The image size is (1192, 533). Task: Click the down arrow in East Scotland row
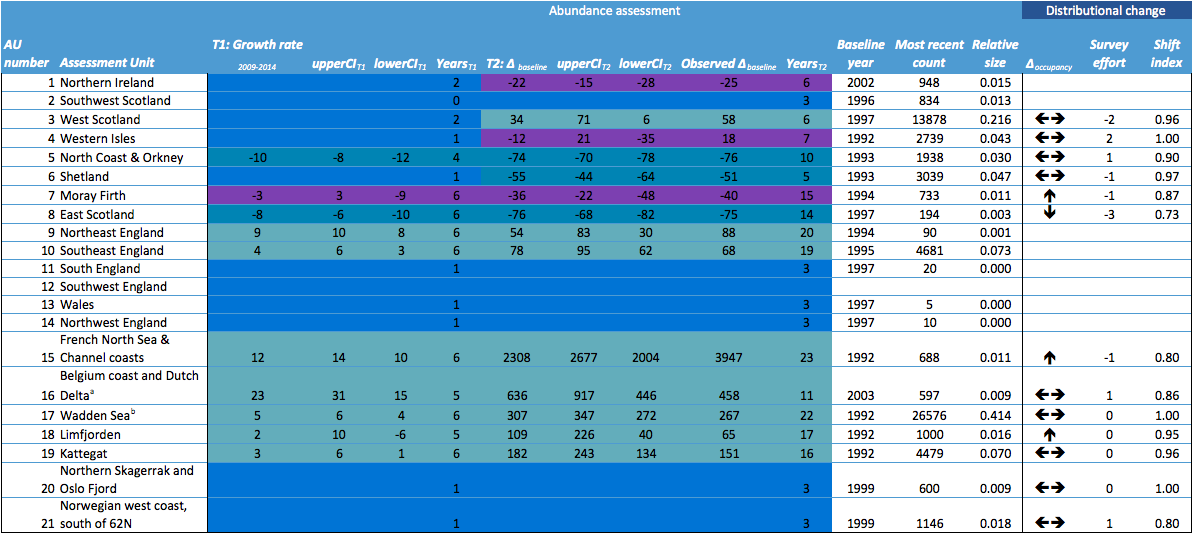click(1051, 214)
